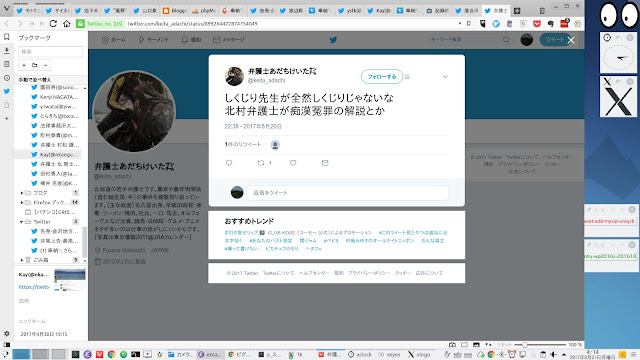Viewport: 640px width, 360px height.
Task: Open モーメント in Twitter navigation
Action: pos(153,40)
